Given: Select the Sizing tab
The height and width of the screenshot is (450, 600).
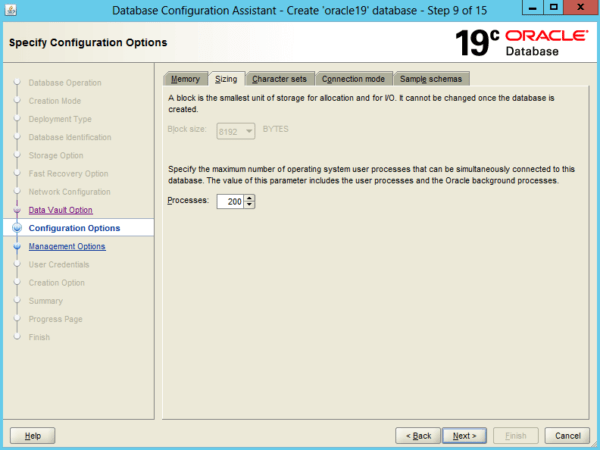Looking at the screenshot, I should pos(226,79).
